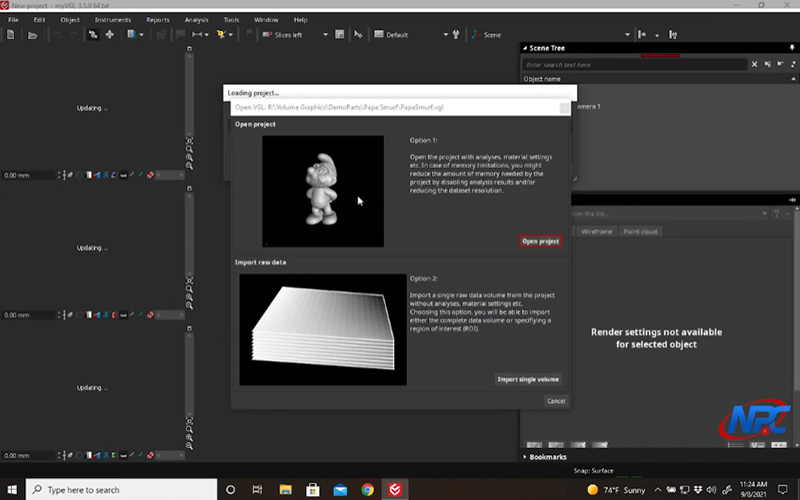Screen dimensions: 800x500
Task: Collapse the Scene Tree panel header
Action: [527, 48]
